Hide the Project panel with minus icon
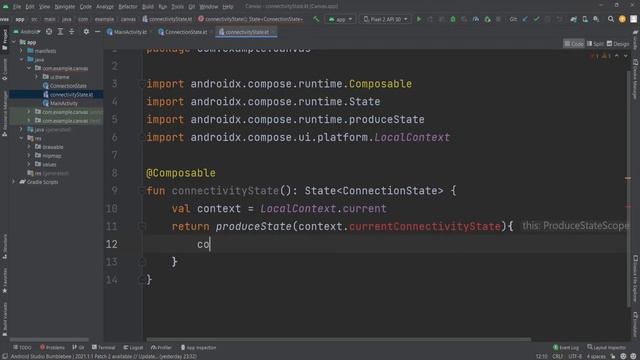This screenshot has width=640, height=360. [97, 31]
